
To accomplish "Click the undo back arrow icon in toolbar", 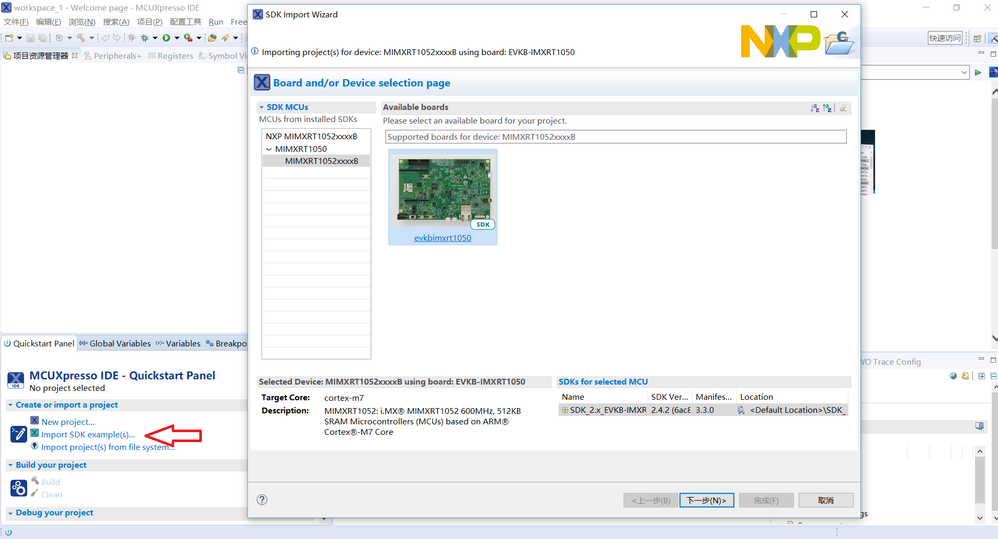I will [106, 38].
